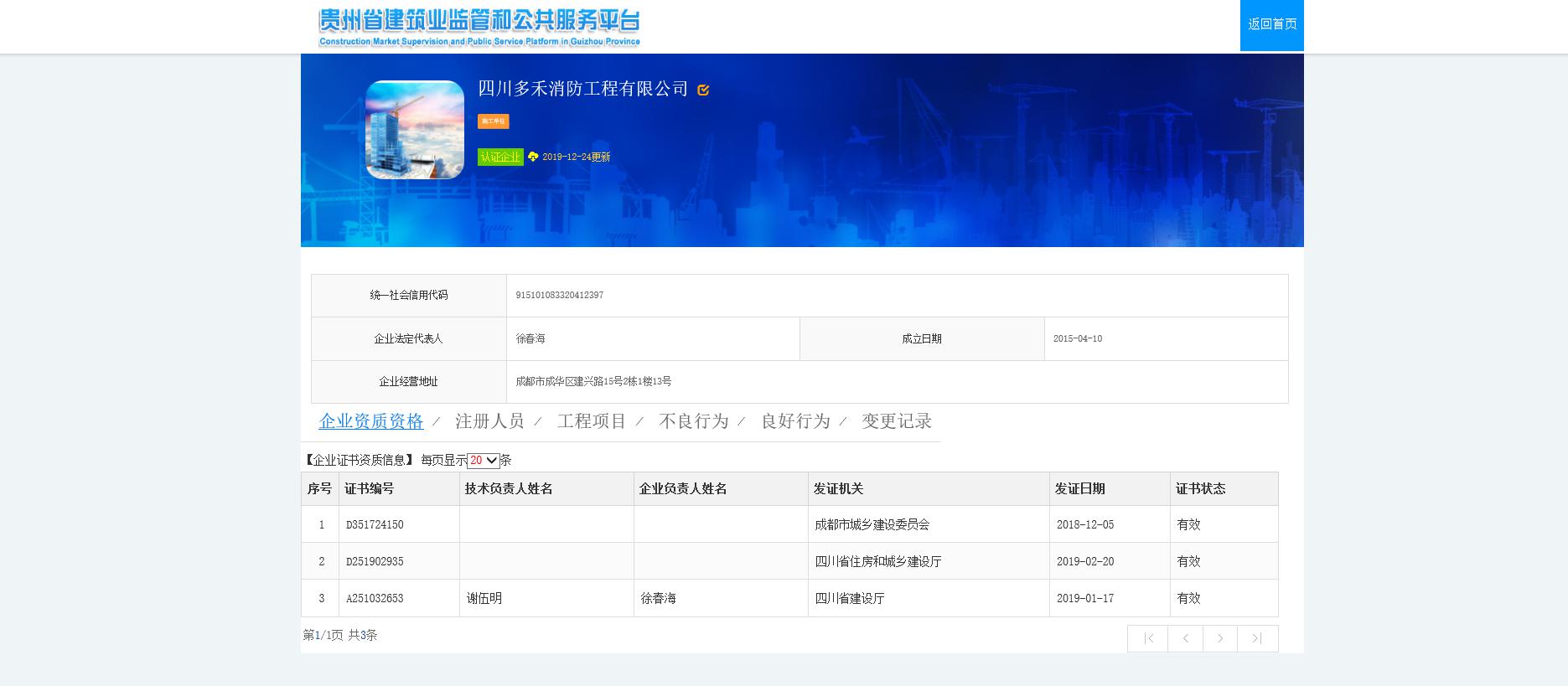Click 徐春海 in the certificate table row
Image resolution: width=1568 pixels, height=686 pixels.
659,599
